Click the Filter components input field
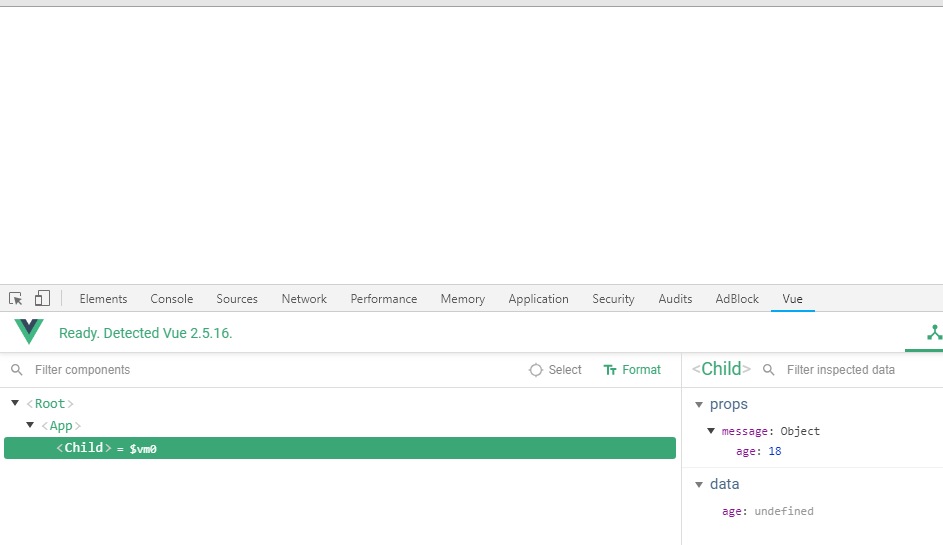 point(271,370)
